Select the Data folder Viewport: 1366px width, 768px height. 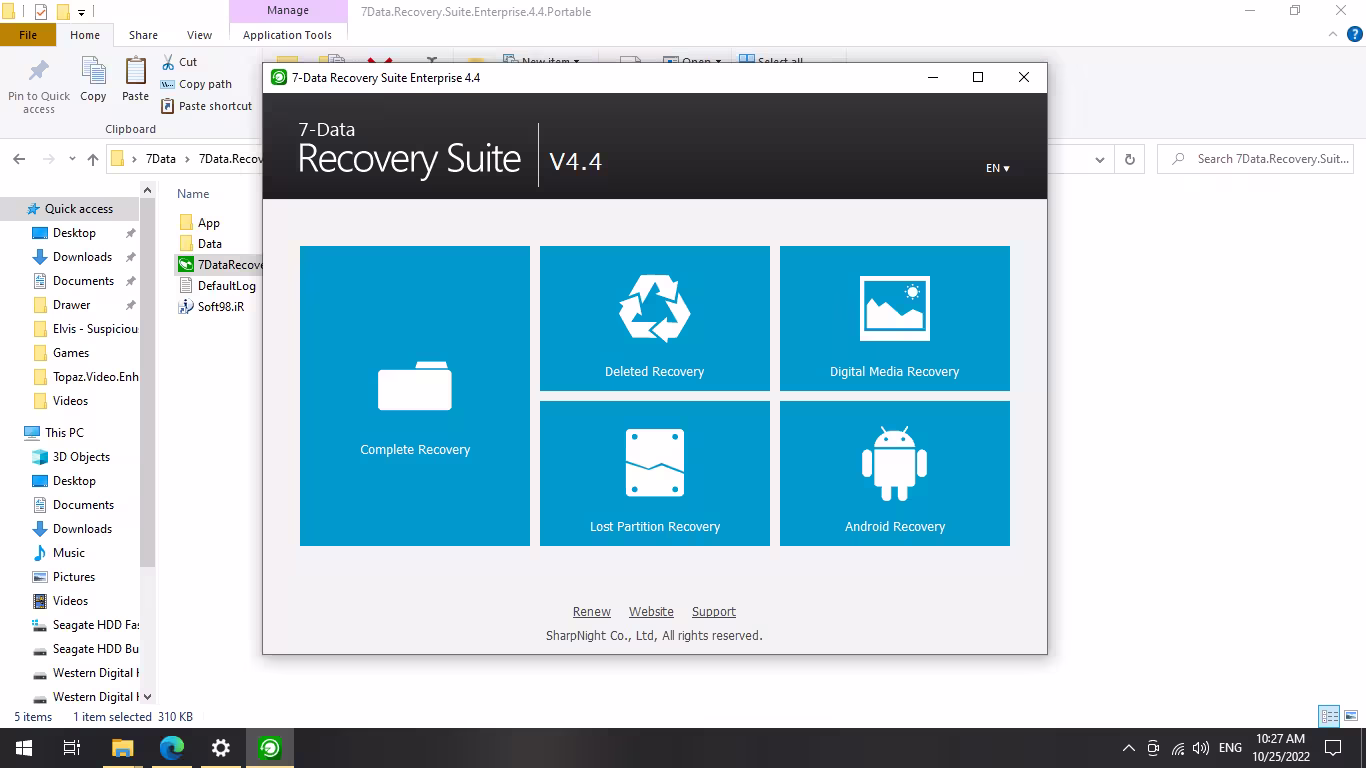pos(209,244)
